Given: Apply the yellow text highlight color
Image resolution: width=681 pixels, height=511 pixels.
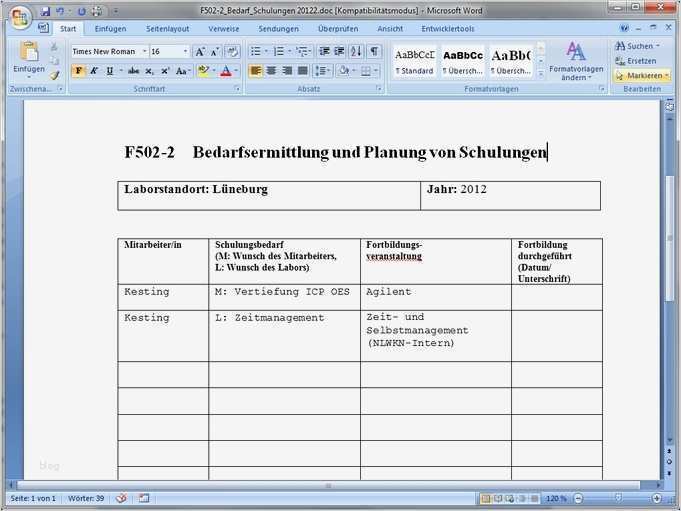Looking at the screenshot, I should point(203,71).
